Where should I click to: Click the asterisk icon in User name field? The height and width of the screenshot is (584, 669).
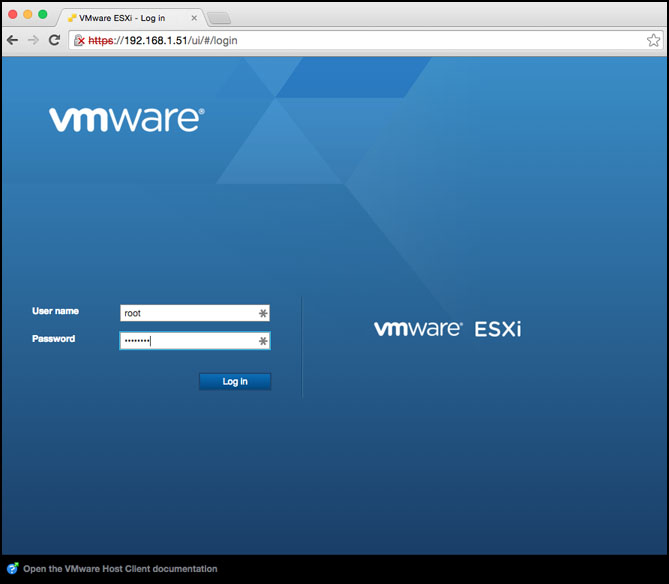[263, 313]
